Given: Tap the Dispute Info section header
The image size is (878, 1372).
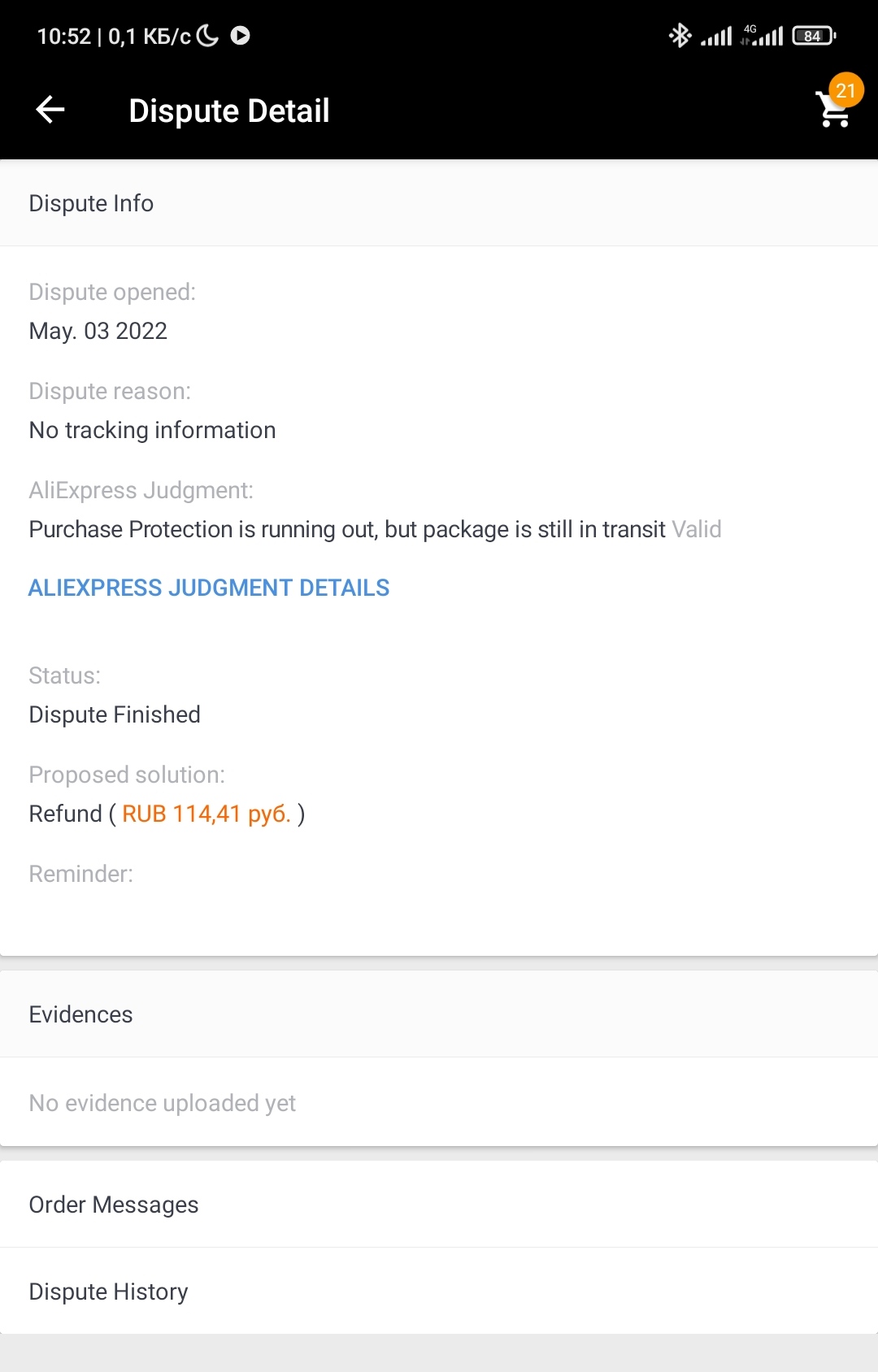Looking at the screenshot, I should [x=91, y=203].
